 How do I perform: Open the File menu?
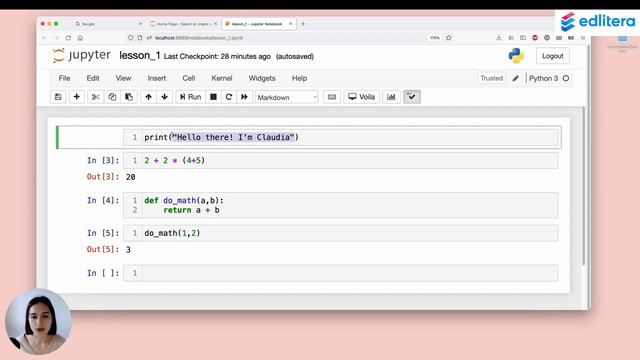64,78
